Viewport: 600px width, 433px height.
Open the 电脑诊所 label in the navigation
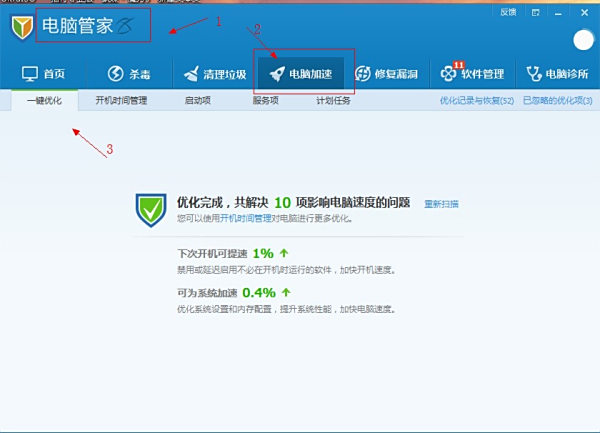(x=567, y=74)
